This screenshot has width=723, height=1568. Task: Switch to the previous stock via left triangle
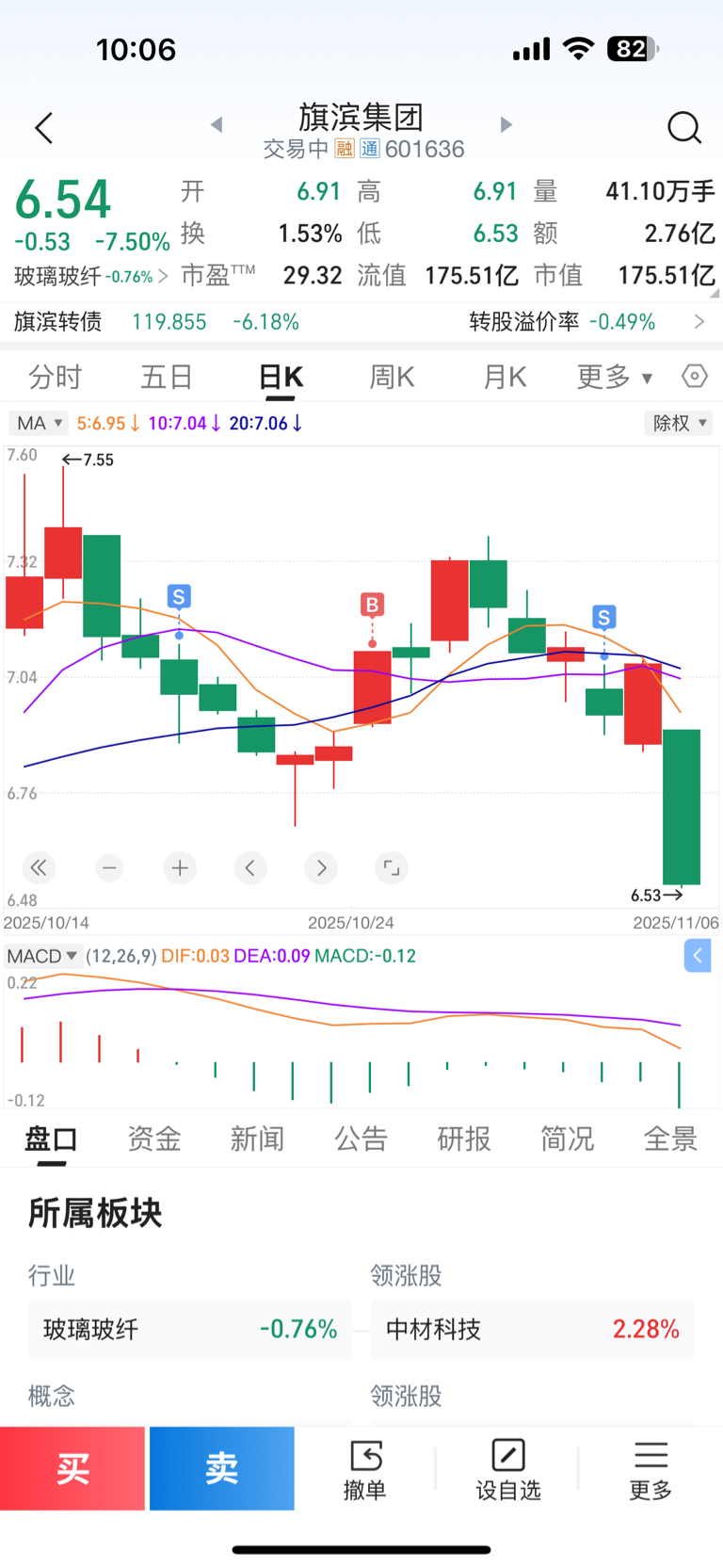pos(217,124)
